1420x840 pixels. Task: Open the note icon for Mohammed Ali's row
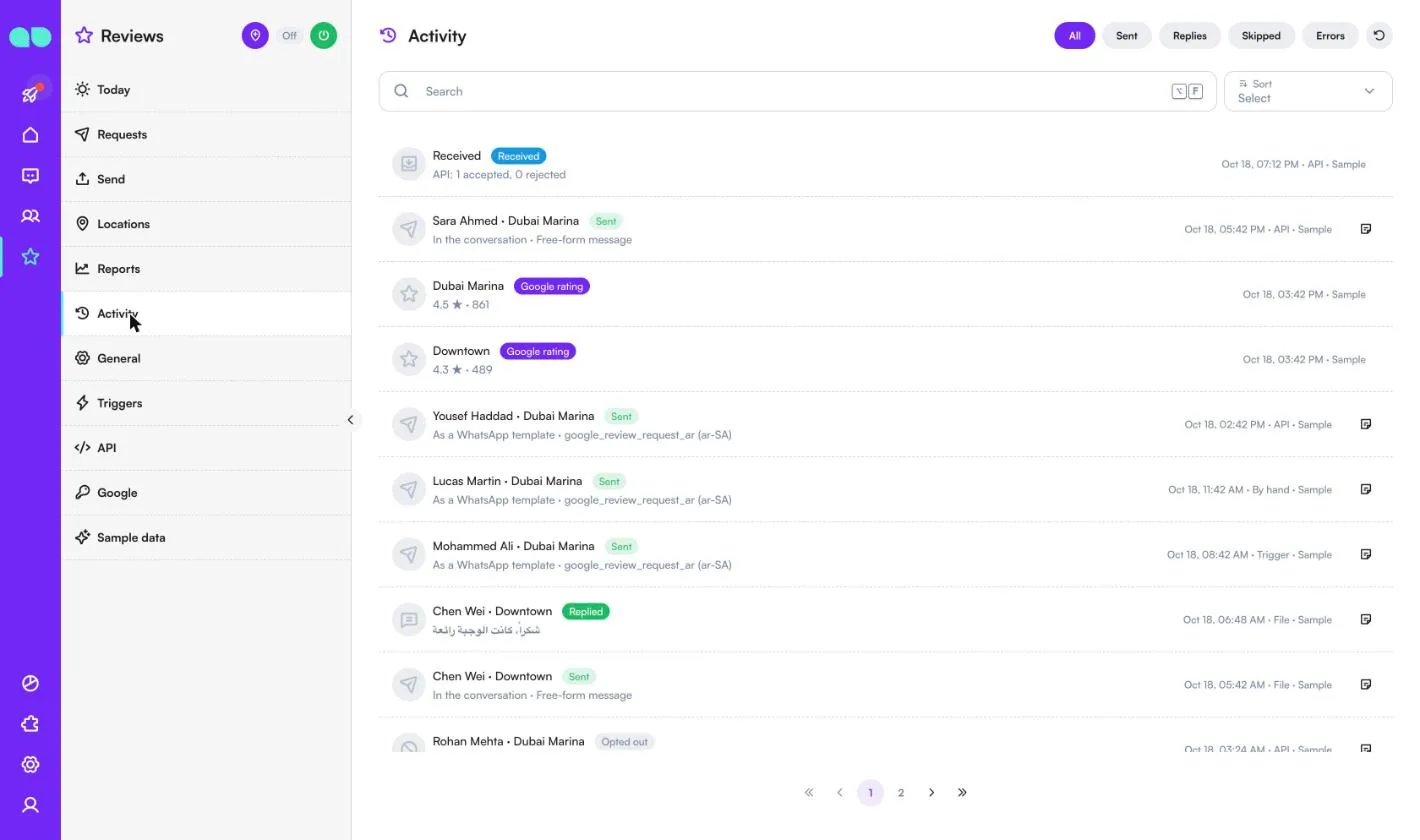(1366, 554)
